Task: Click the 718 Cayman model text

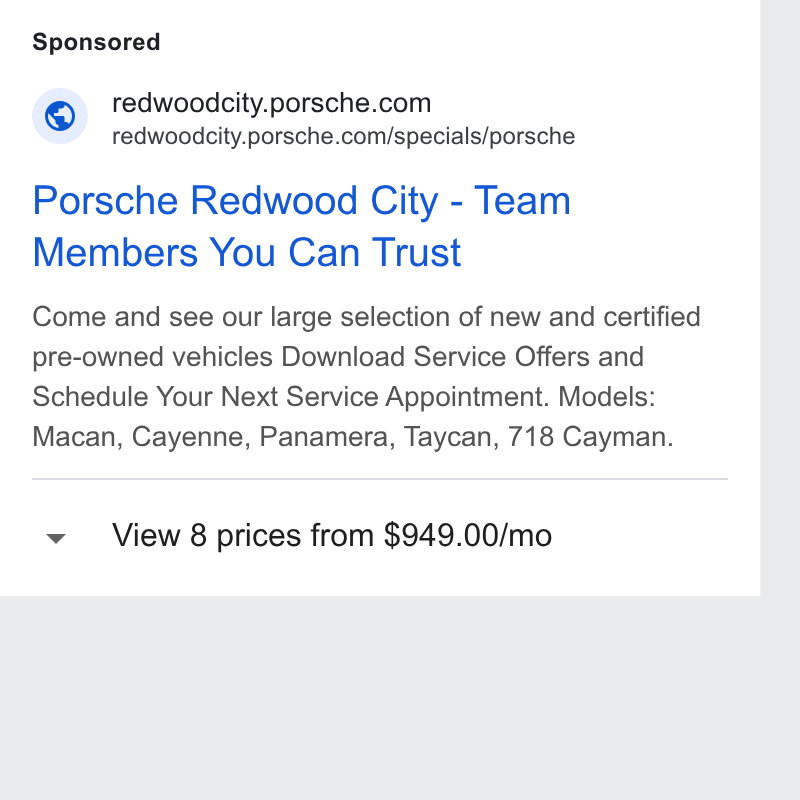Action: (590, 437)
